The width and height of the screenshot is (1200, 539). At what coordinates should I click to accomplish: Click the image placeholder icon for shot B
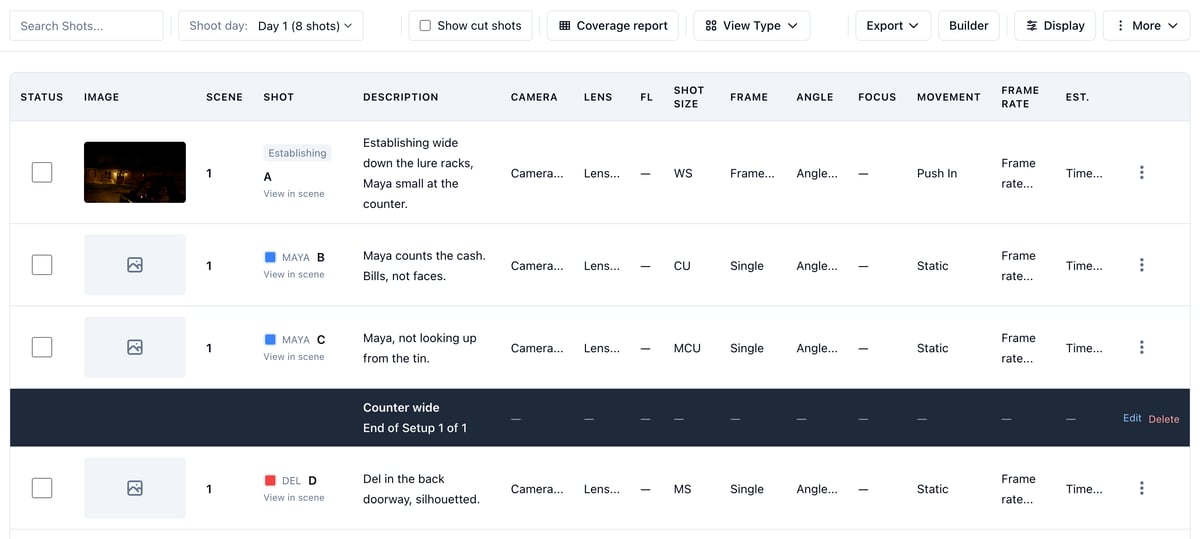pos(135,265)
